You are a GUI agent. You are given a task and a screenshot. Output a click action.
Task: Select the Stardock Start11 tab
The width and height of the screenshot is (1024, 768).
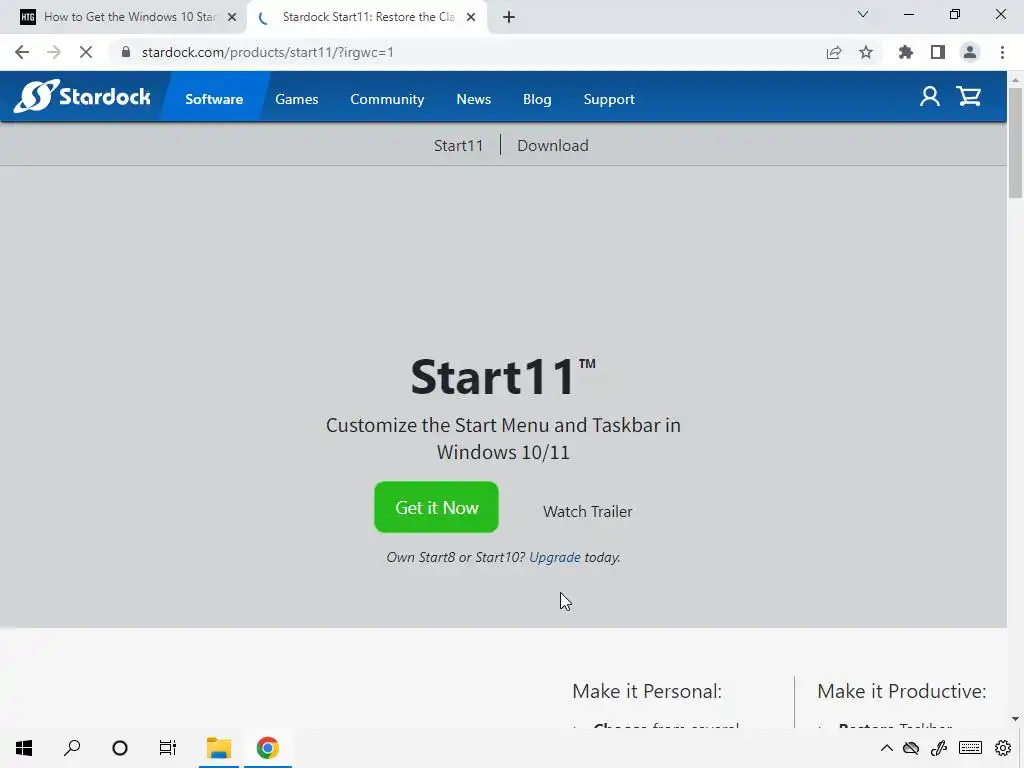click(367, 17)
